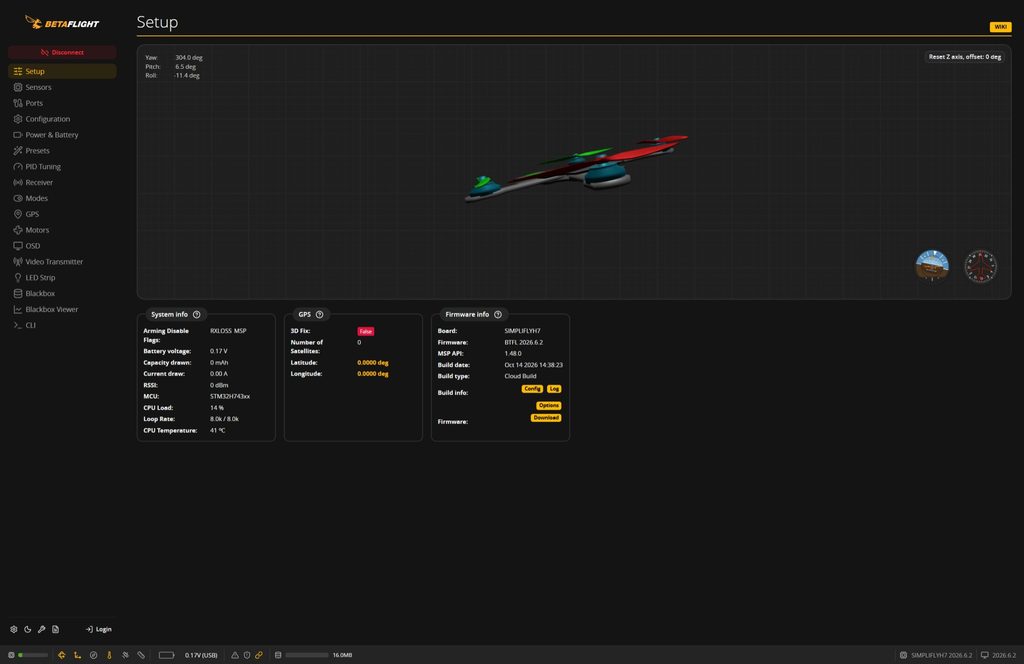
Task: Download the firmware
Action: (546, 418)
